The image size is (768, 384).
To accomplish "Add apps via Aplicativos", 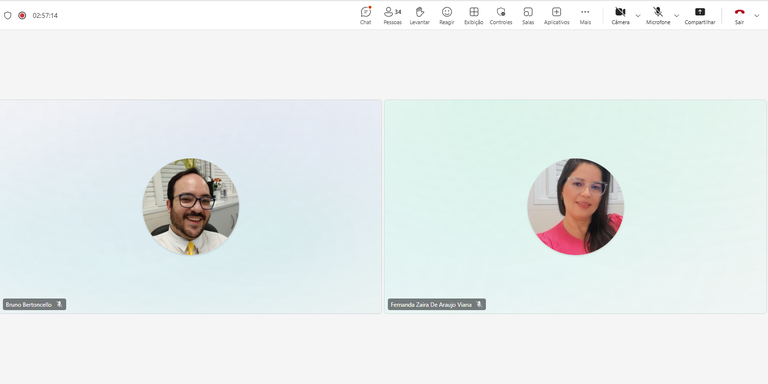I will (556, 15).
